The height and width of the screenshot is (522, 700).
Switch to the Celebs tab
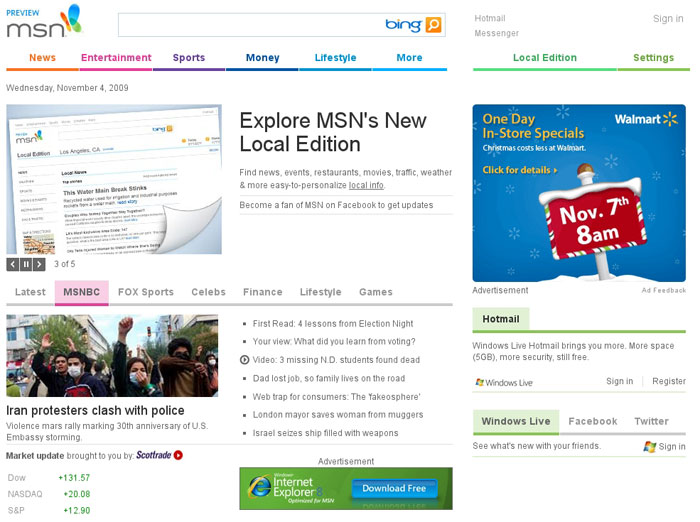[208, 292]
